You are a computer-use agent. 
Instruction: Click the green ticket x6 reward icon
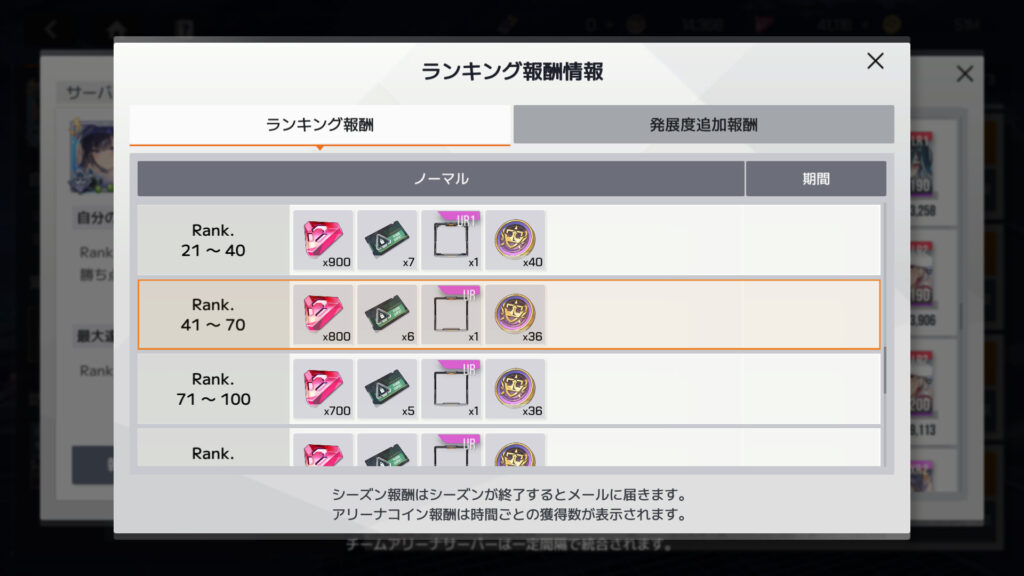[x=387, y=314]
